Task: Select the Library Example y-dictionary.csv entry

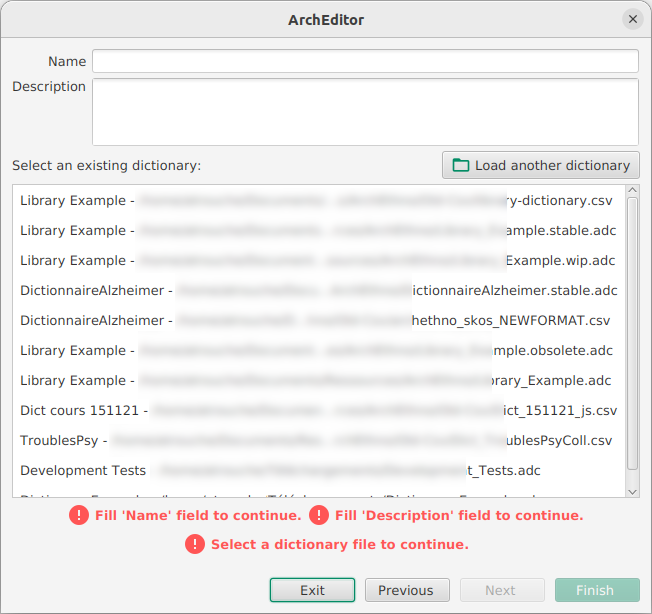Action: tap(319, 200)
